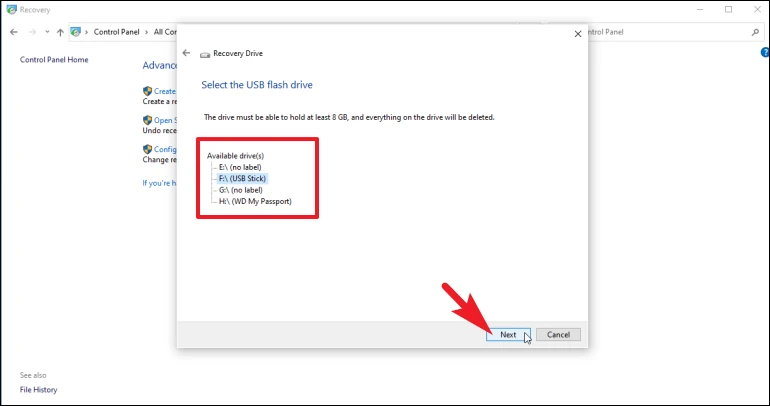Viewport: 770px width, 406px height.
Task: Click the Back arrow in the Control Panel window
Action: 13,32
